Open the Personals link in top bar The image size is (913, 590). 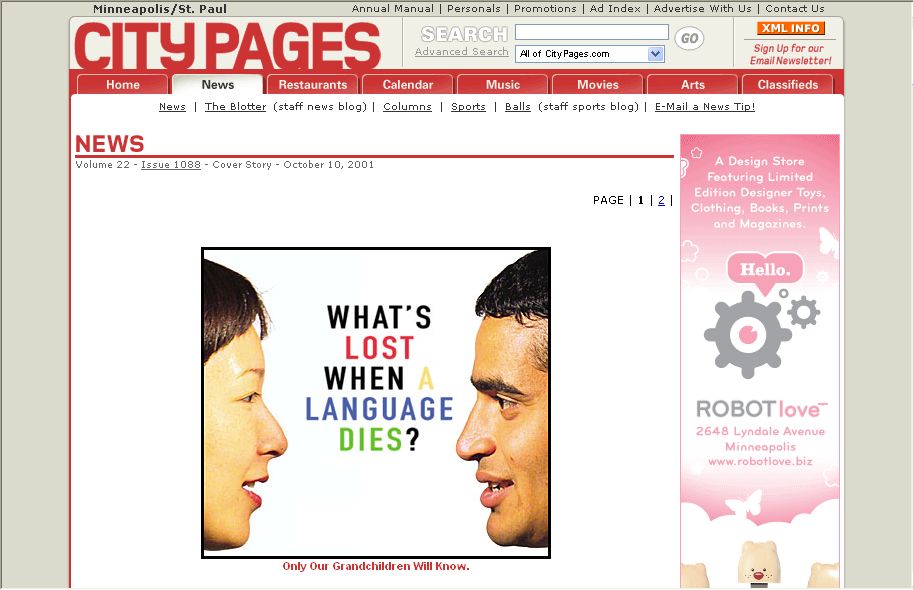tap(473, 9)
